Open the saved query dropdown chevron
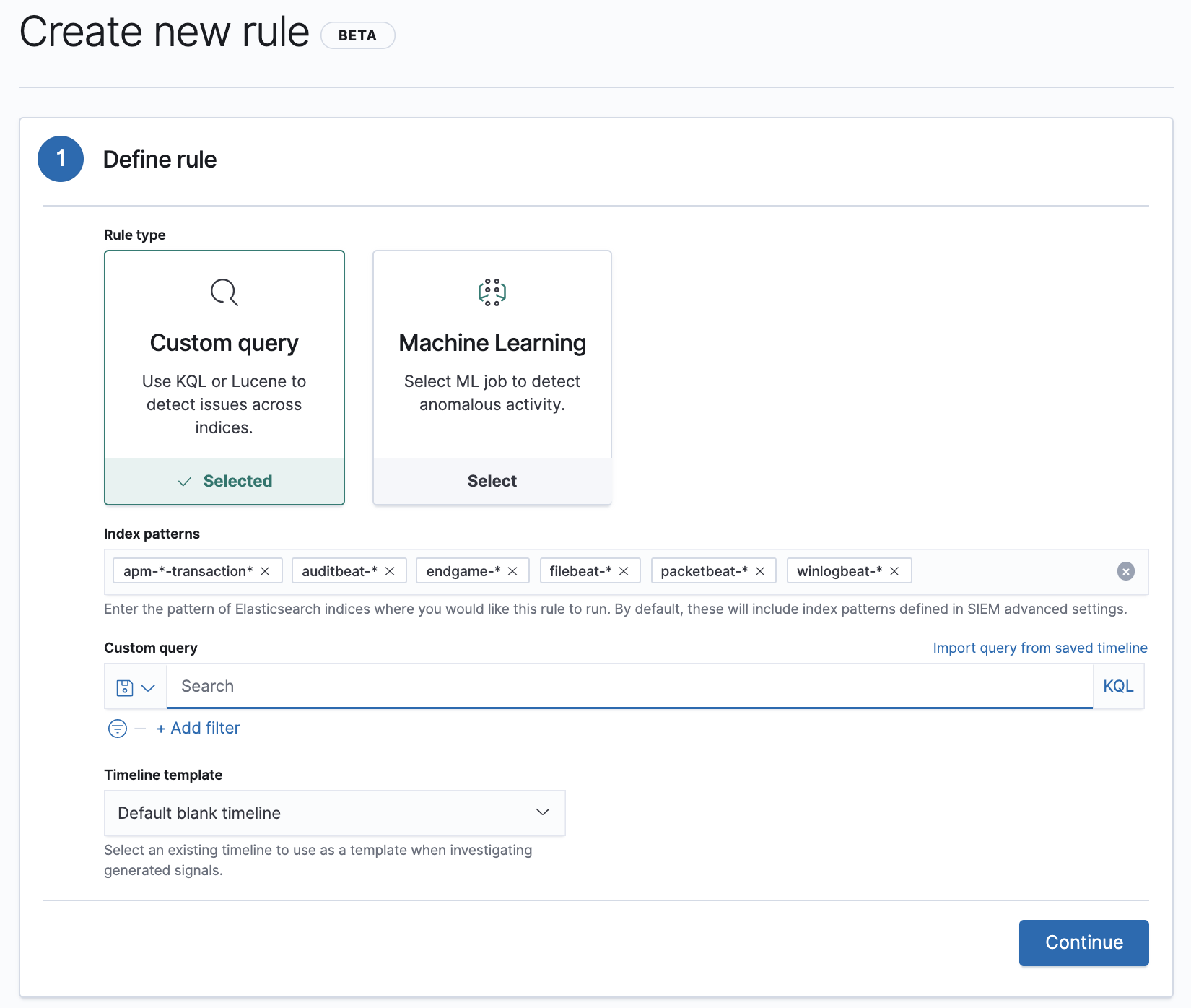 [x=149, y=687]
